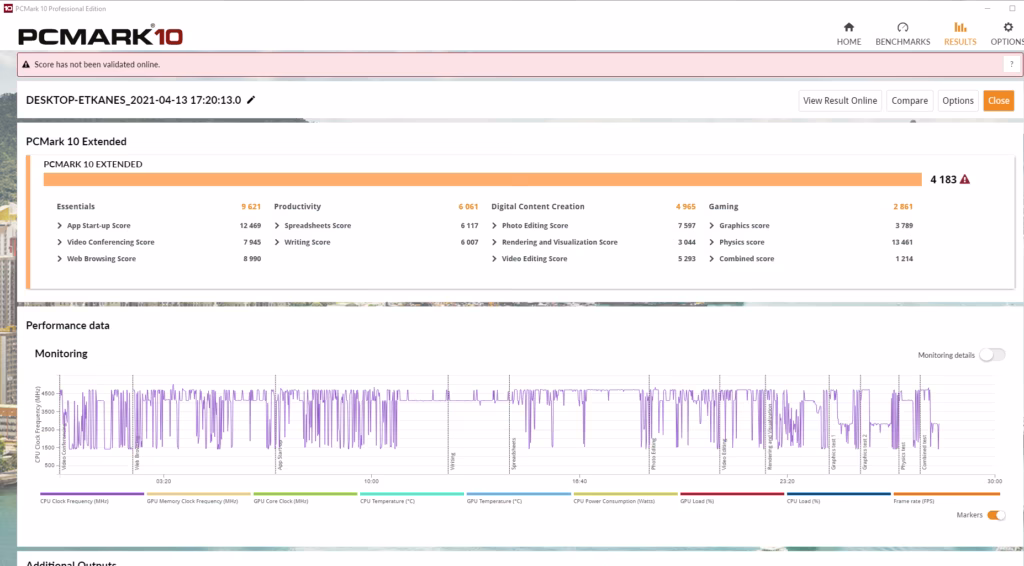Enable the Monitoring details toggle
Screen dimensions: 1024x566
click(992, 354)
